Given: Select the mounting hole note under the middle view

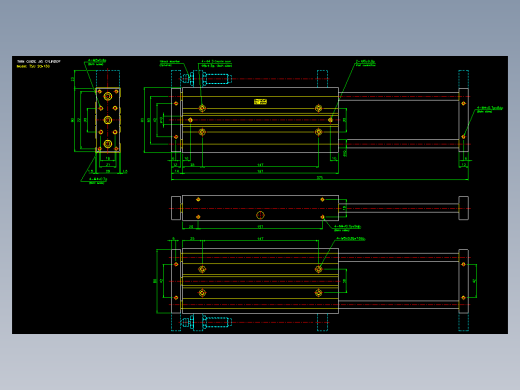Looking at the screenshot, I should pos(347,228).
